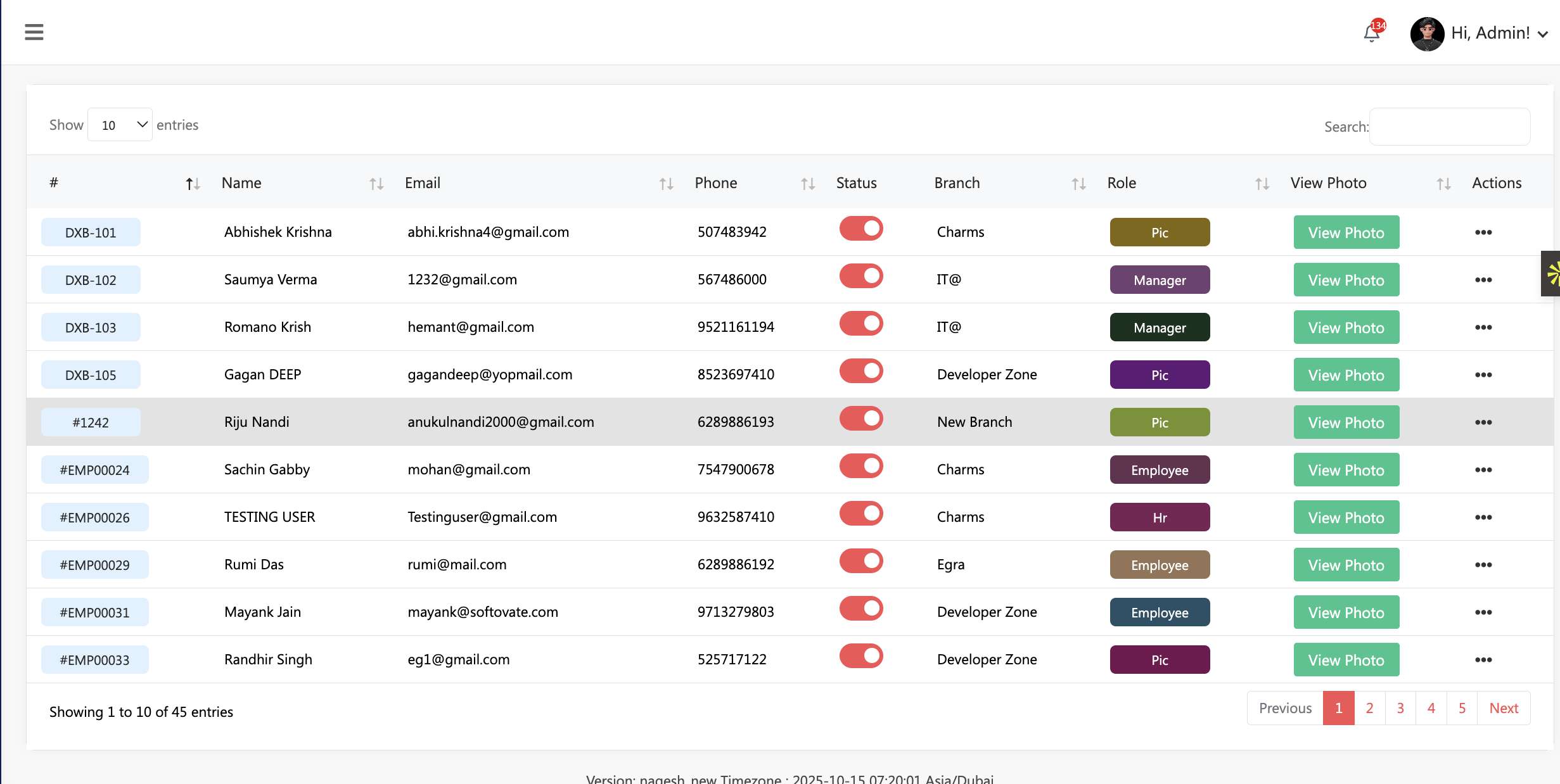The image size is (1560, 784).
Task: Disable status toggle for Gagan DEEP
Action: [861, 371]
